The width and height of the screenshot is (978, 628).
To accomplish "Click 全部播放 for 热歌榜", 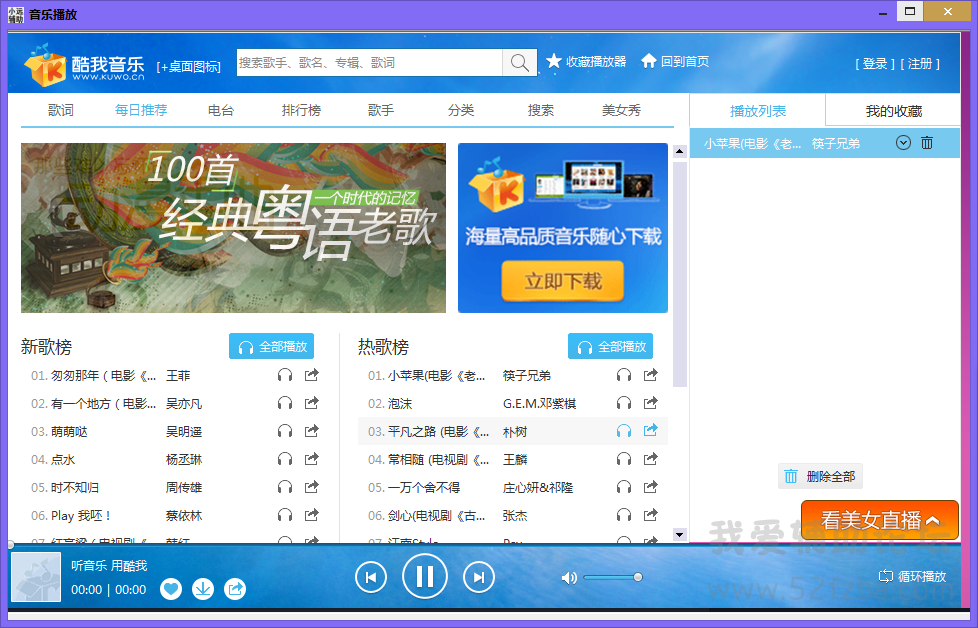I will coord(610,346).
